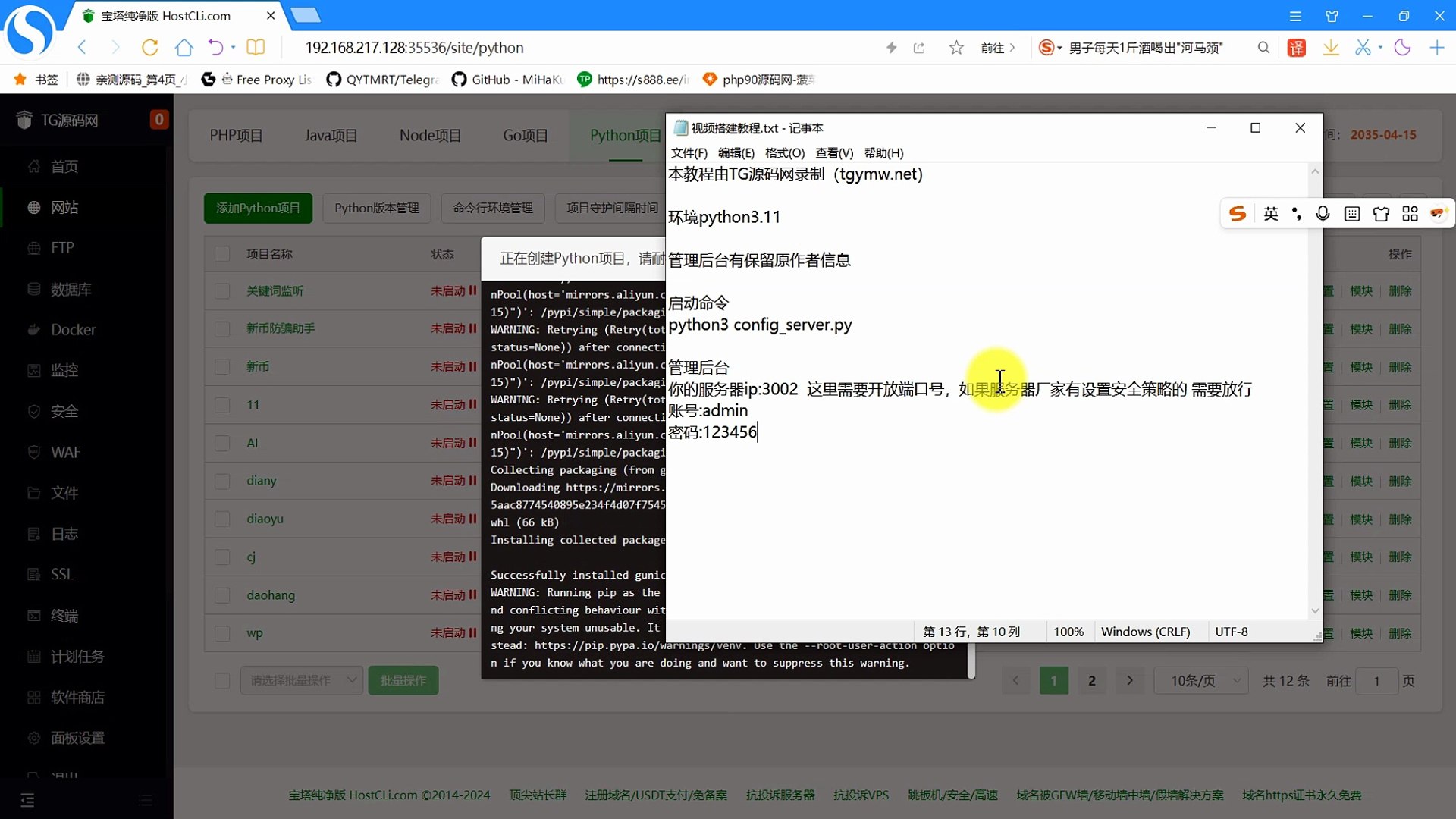Click 删除 link for 关键词监听 row
1456x819 pixels.
coord(1400,291)
